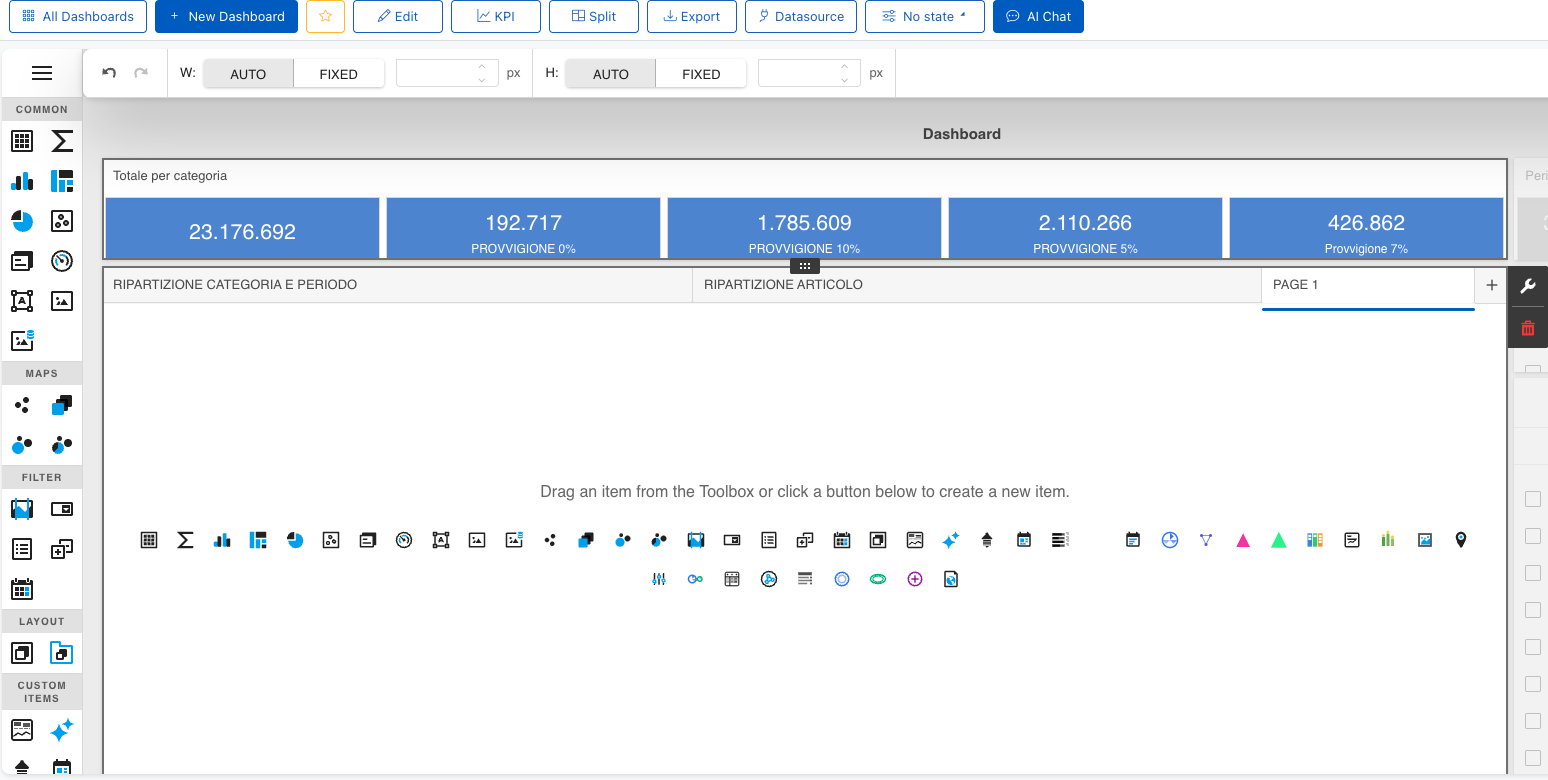Click the purple network triangle icon in the page's button row

tap(1206, 540)
